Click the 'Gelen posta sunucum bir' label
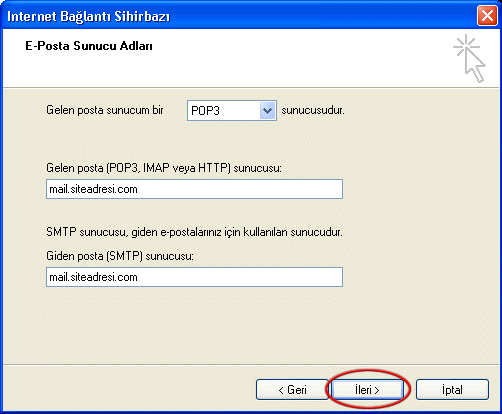The width and height of the screenshot is (502, 414). coord(105,110)
